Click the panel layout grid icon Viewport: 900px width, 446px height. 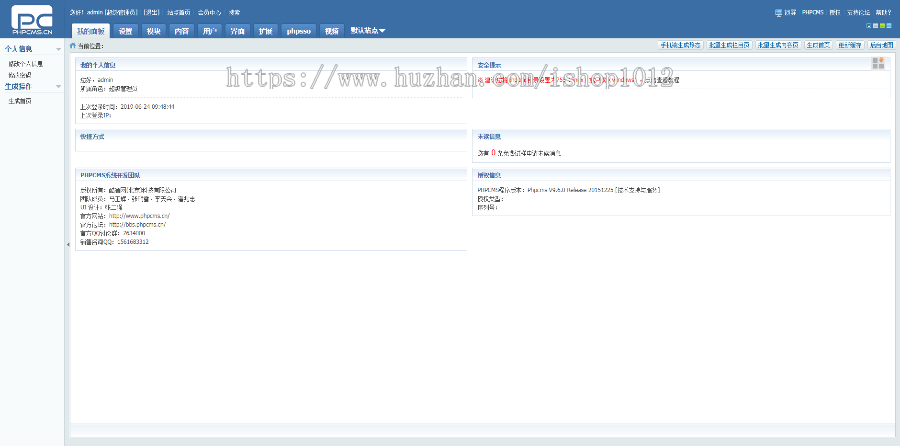(x=878, y=63)
